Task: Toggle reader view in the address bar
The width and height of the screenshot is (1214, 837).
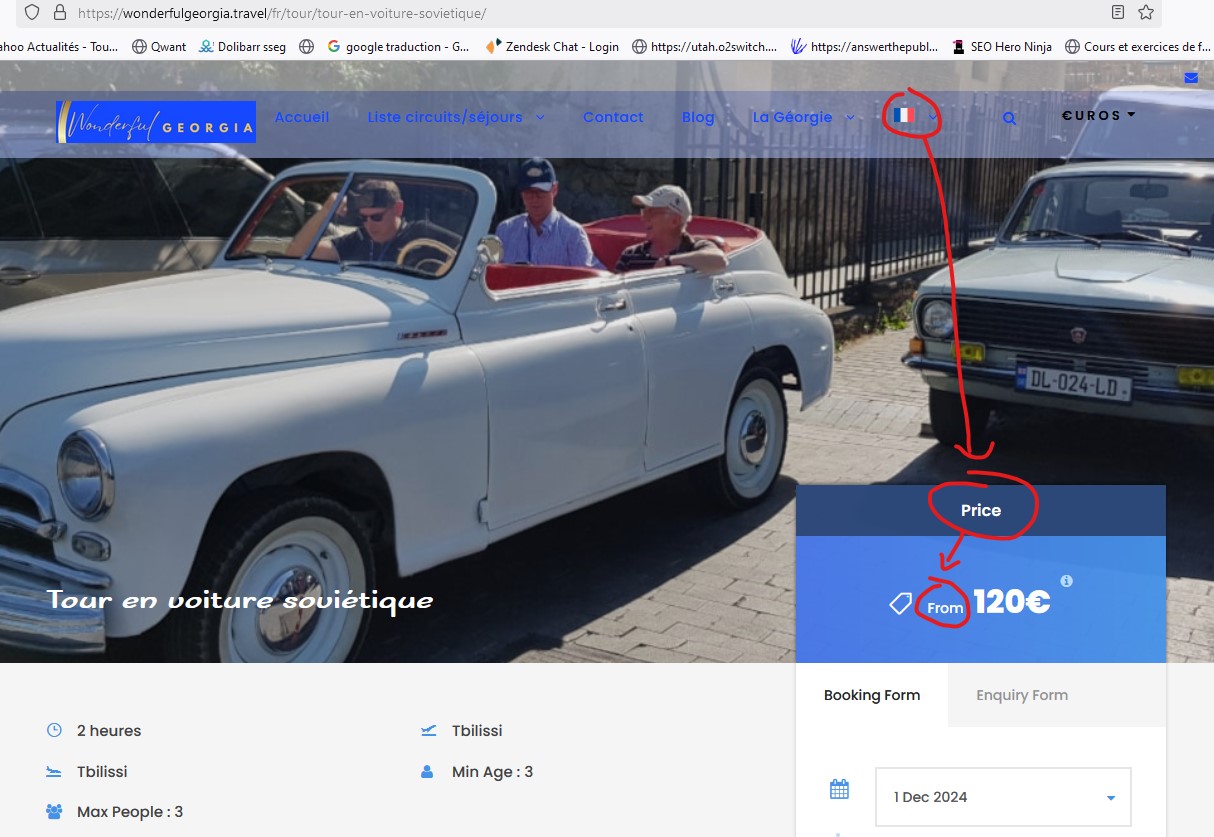Action: pyautogui.click(x=1118, y=13)
